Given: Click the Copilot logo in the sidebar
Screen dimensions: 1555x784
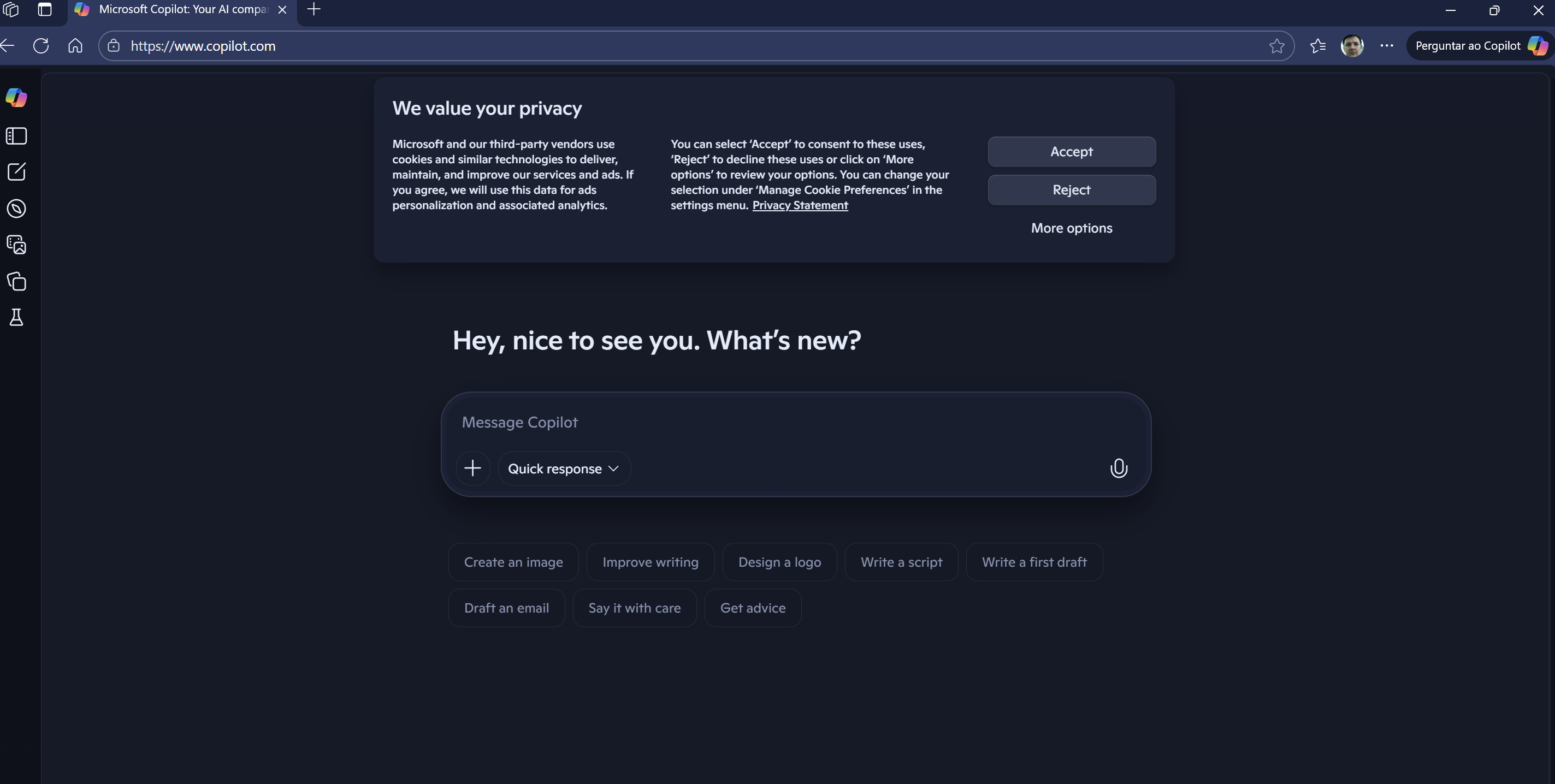Looking at the screenshot, I should coord(16,98).
